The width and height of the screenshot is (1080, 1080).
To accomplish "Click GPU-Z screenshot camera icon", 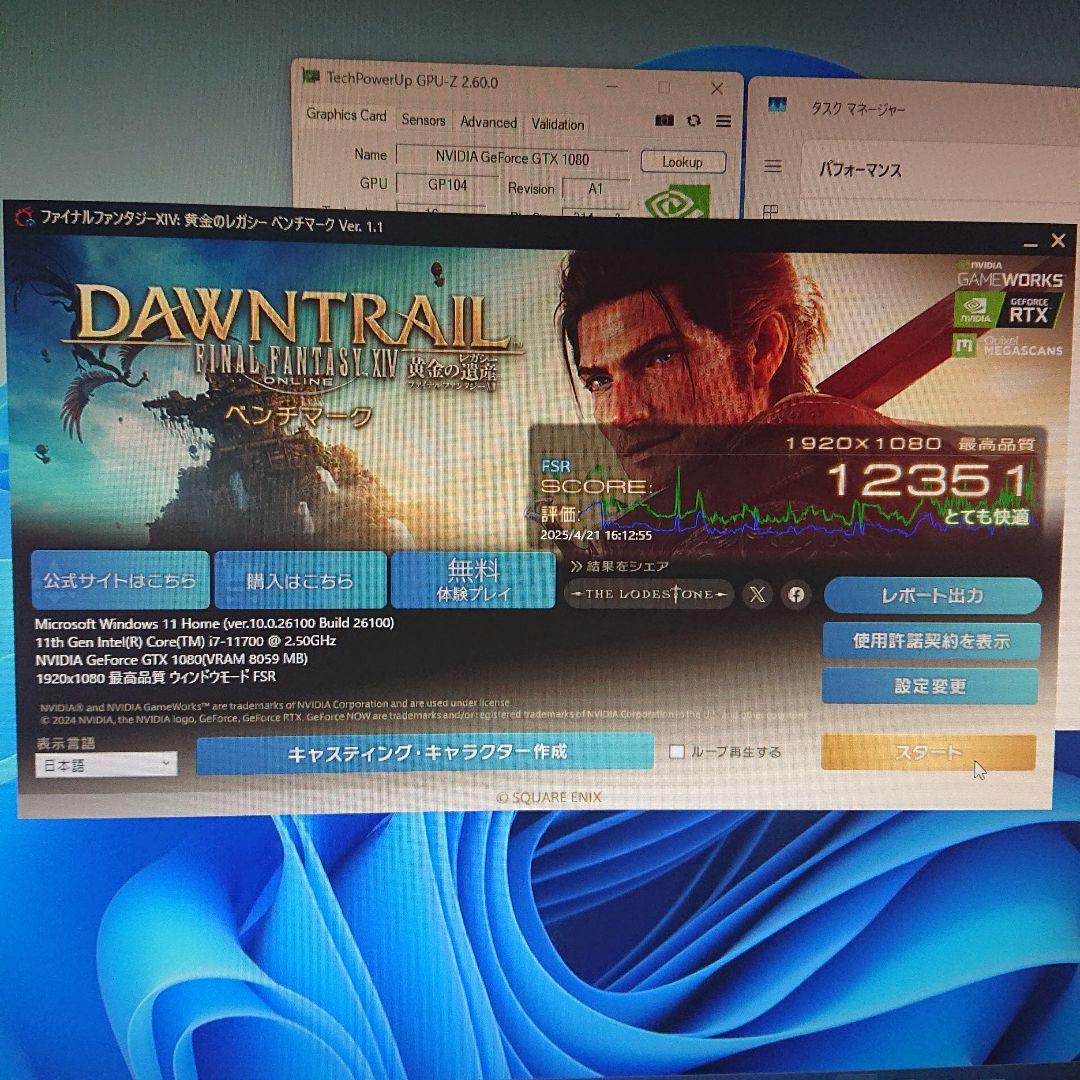I will [x=664, y=121].
